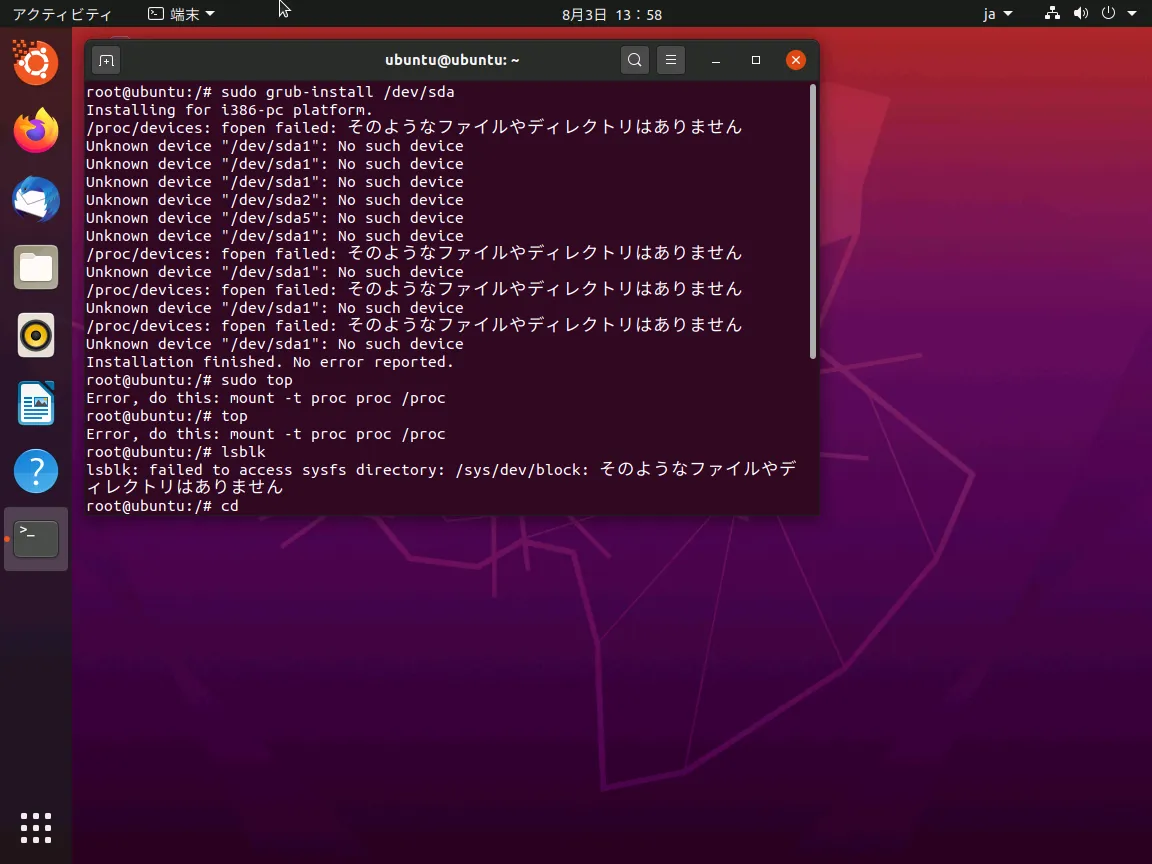
Task: Maximize the terminal window
Action: [756, 60]
